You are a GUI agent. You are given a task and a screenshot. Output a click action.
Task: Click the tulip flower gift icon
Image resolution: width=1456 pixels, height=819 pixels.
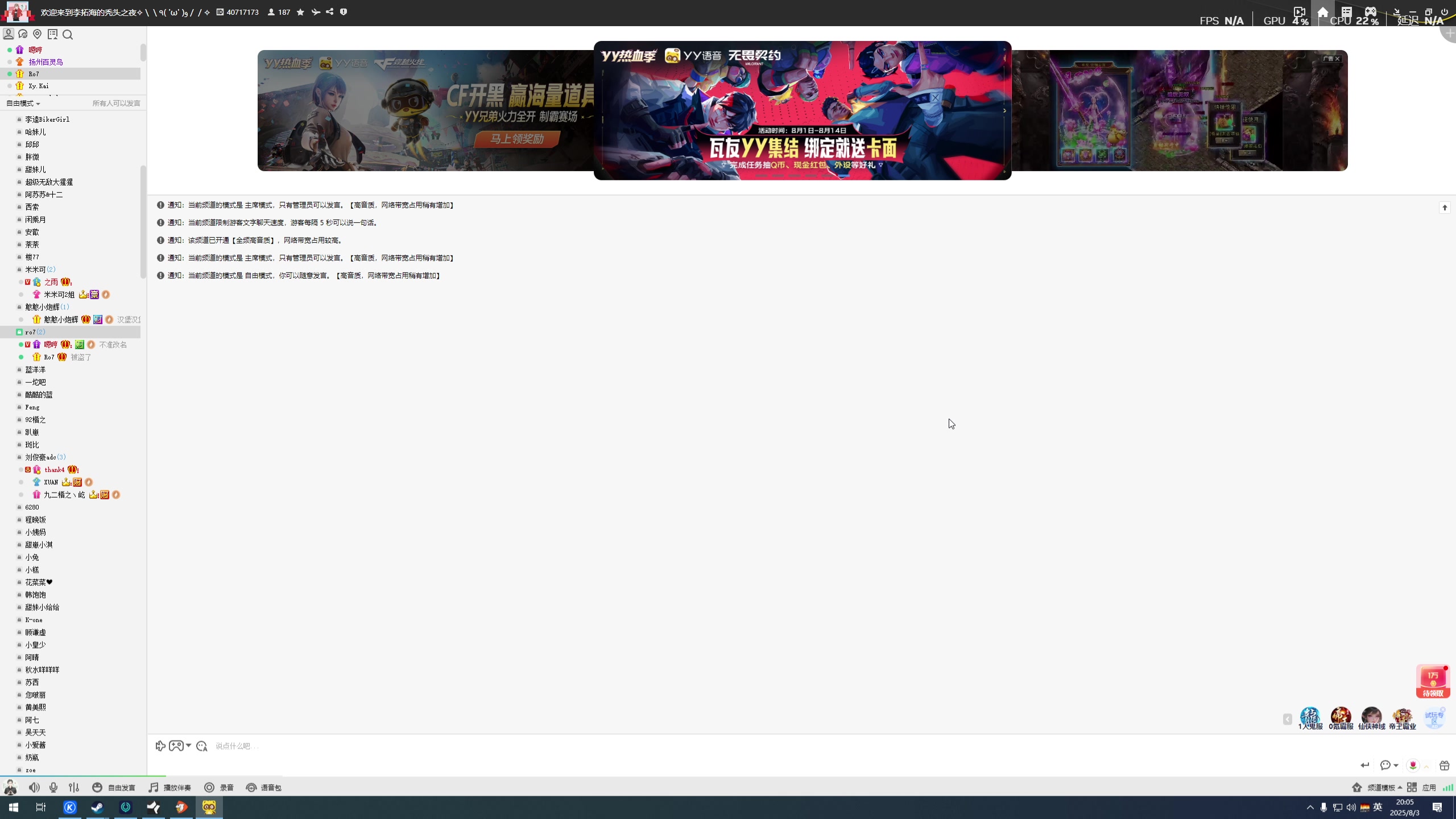pos(1413,765)
